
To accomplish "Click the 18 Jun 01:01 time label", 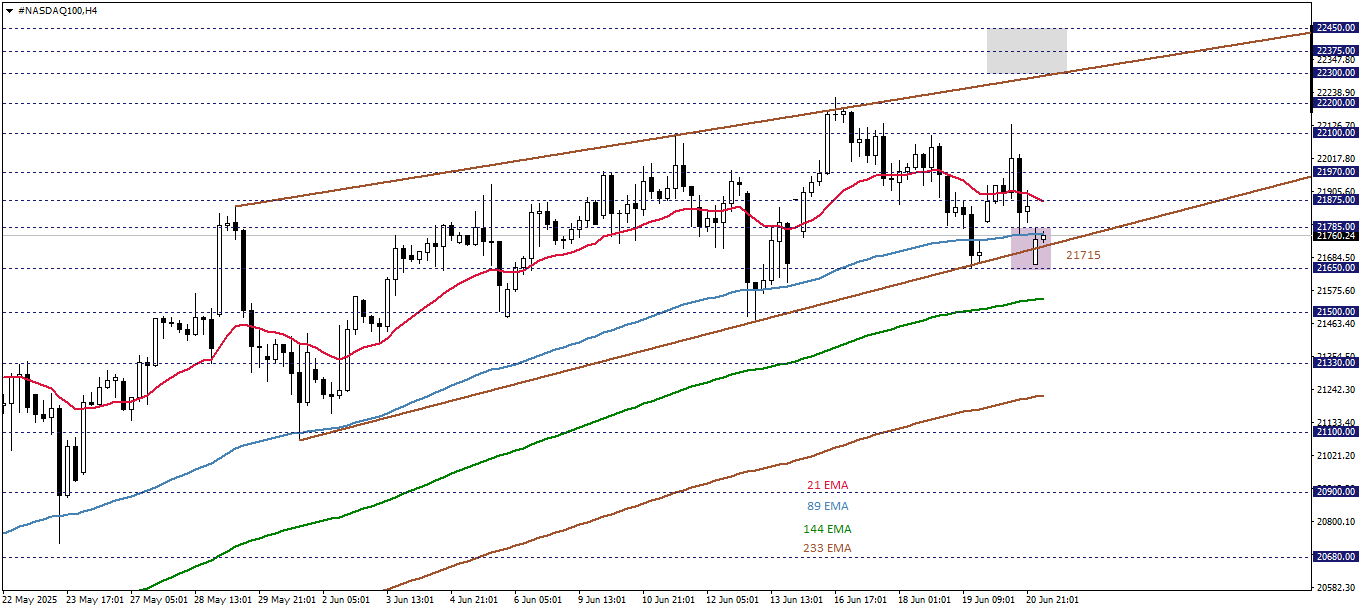I will 925,600.
